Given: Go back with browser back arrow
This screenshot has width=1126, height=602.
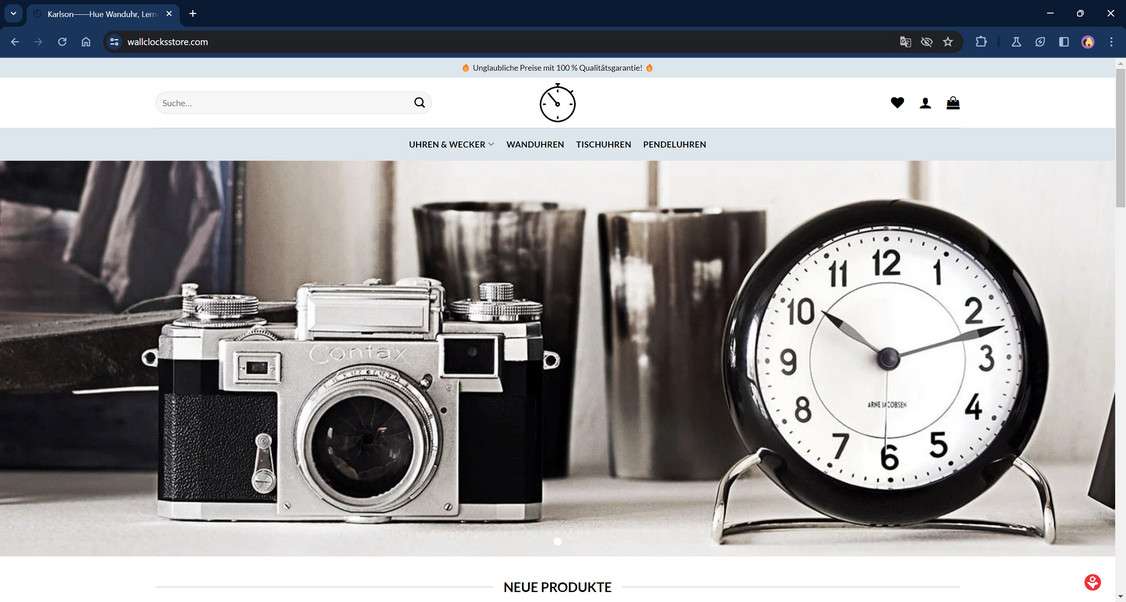Looking at the screenshot, I should (x=14, y=42).
